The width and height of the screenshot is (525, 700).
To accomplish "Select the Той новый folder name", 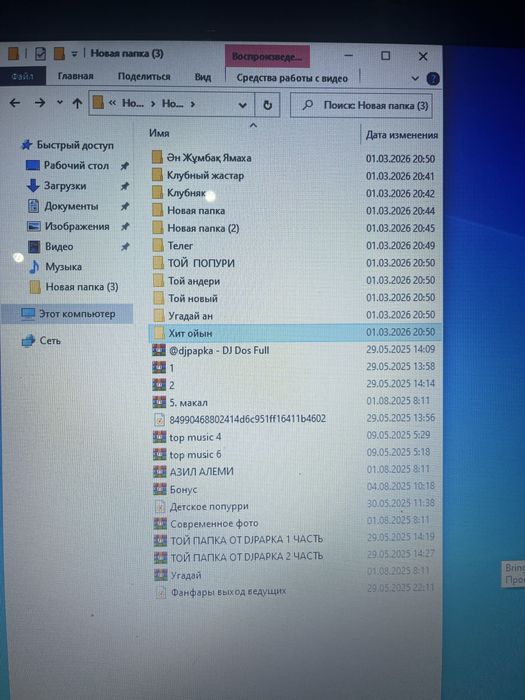I will [193, 299].
